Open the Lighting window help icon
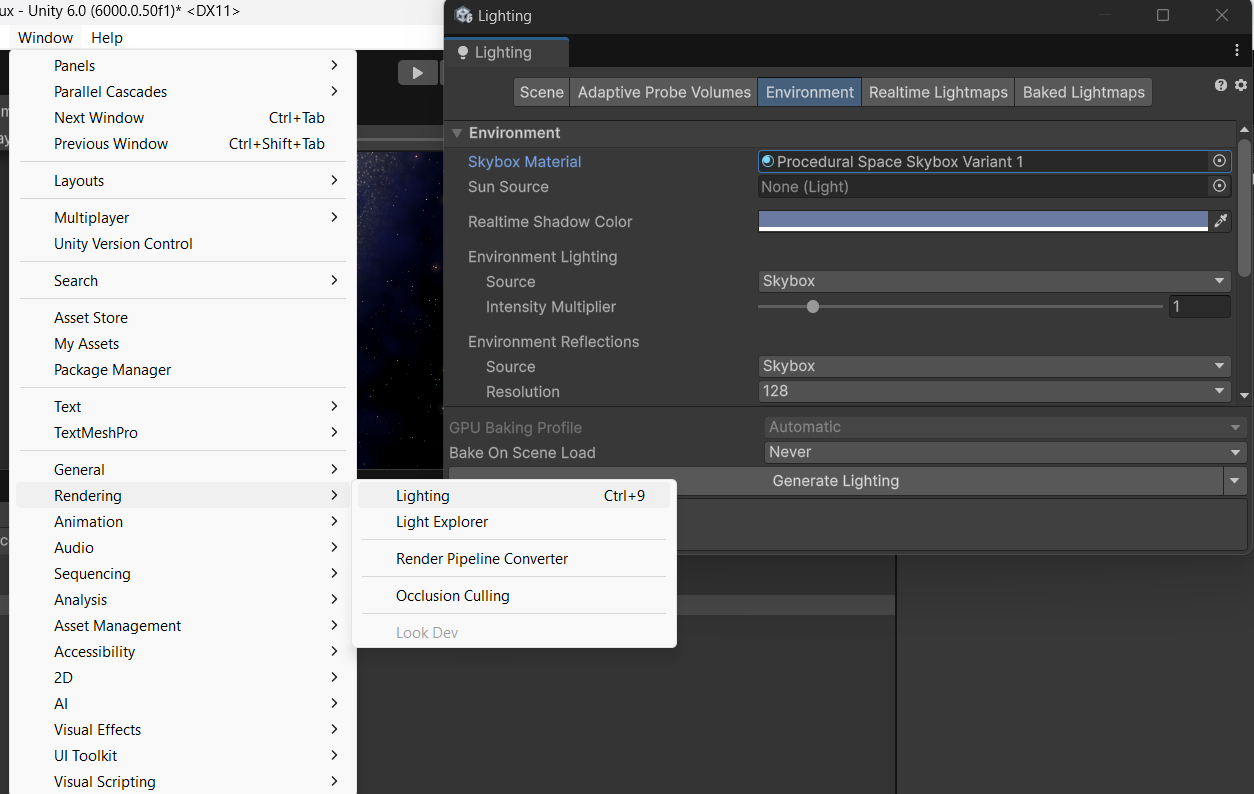This screenshot has width=1254, height=794. 1221,86
